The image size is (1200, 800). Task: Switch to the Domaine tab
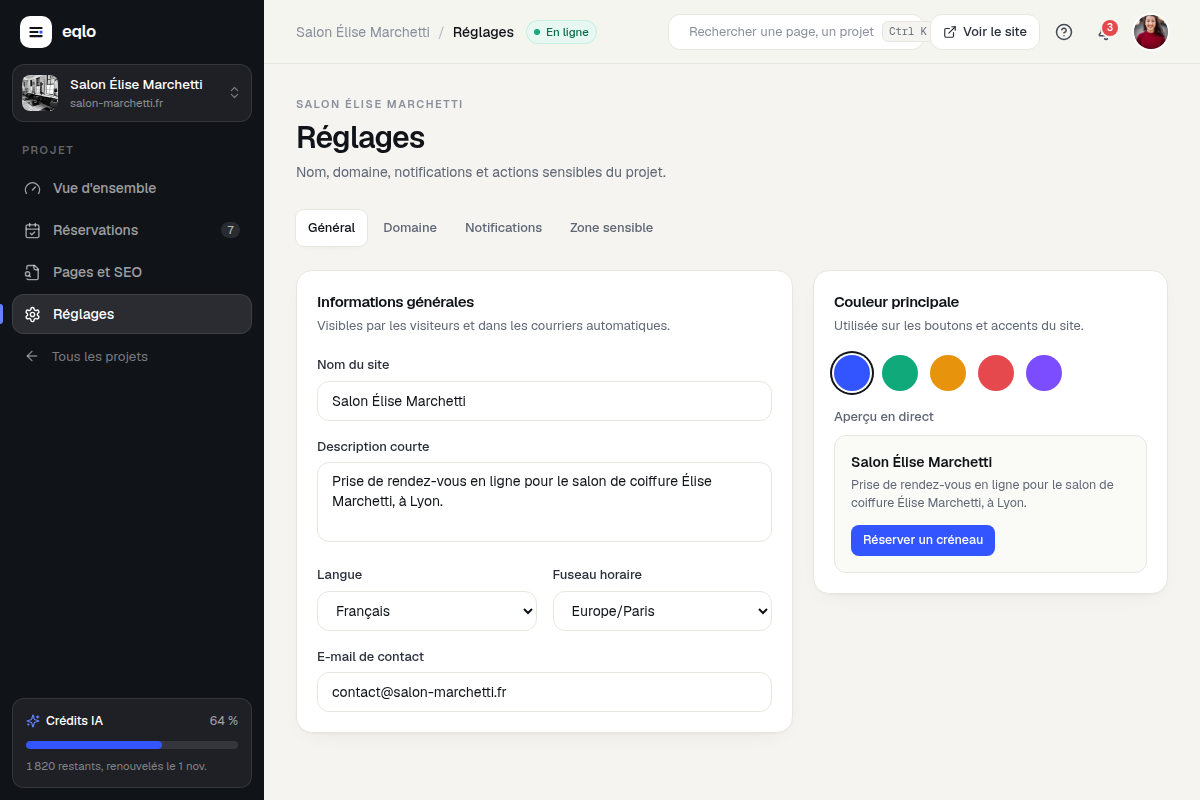tap(410, 228)
